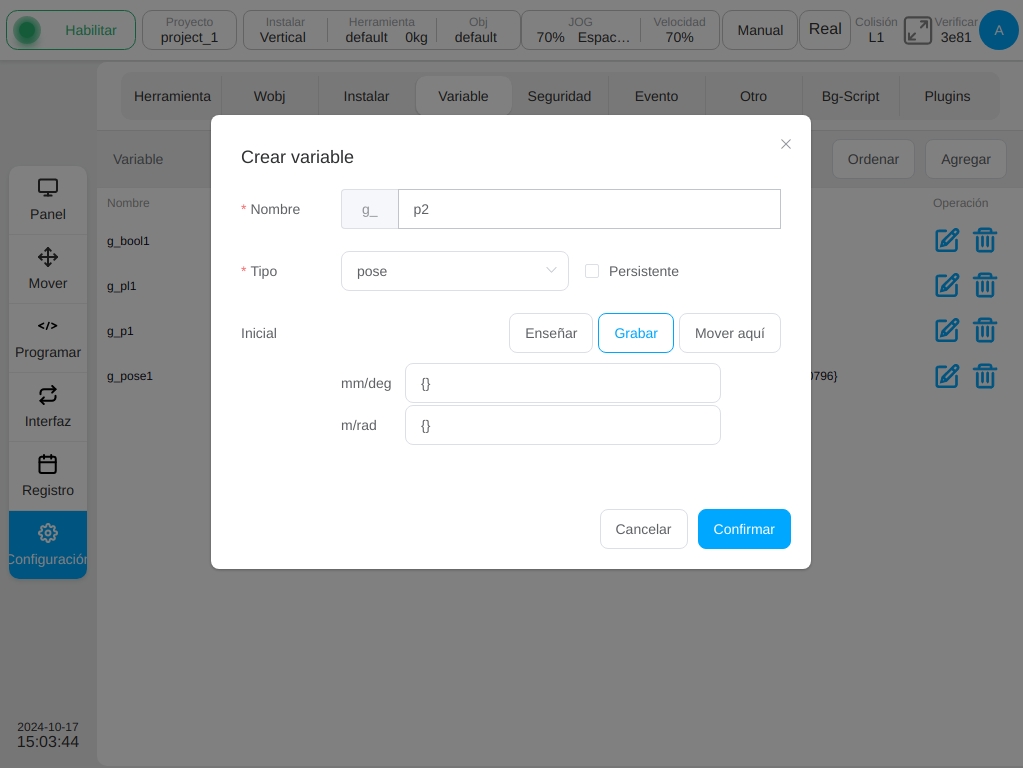Open the Bg-Script tab
The height and width of the screenshot is (768, 1023).
pos(850,96)
